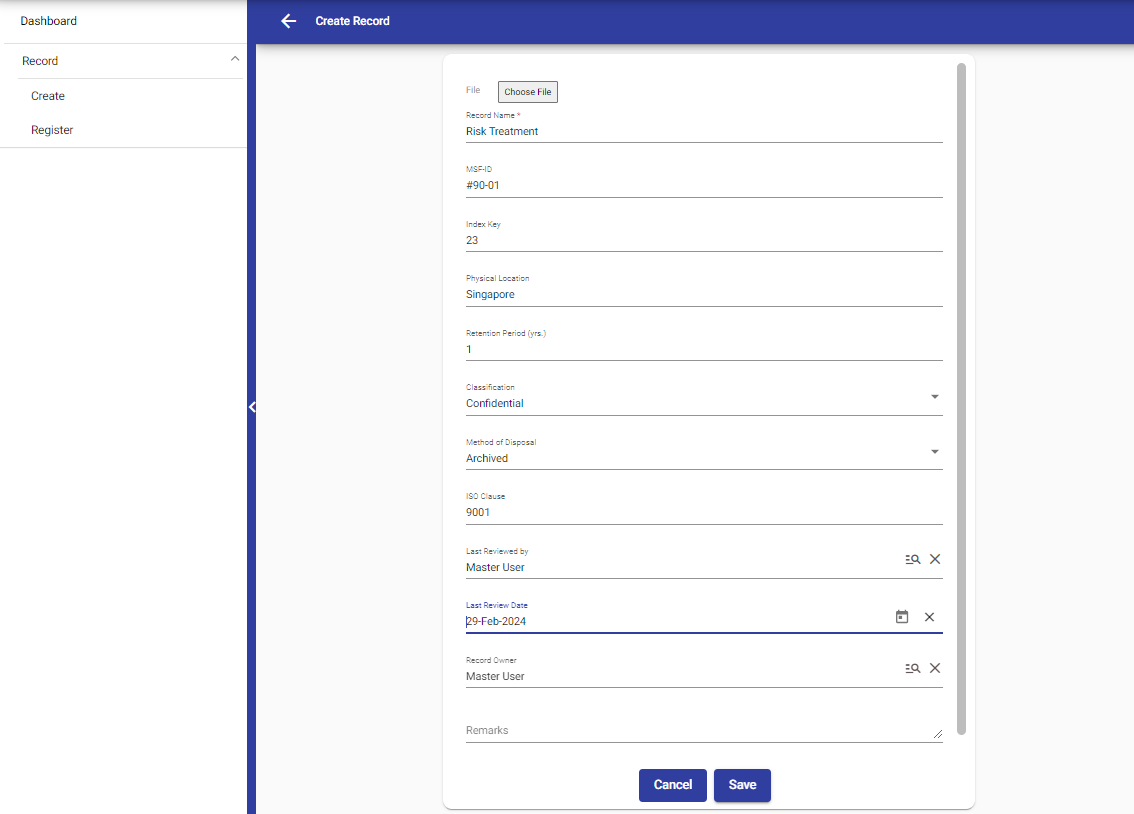
Task: Clear the Record Owner value
Action: coord(935,668)
